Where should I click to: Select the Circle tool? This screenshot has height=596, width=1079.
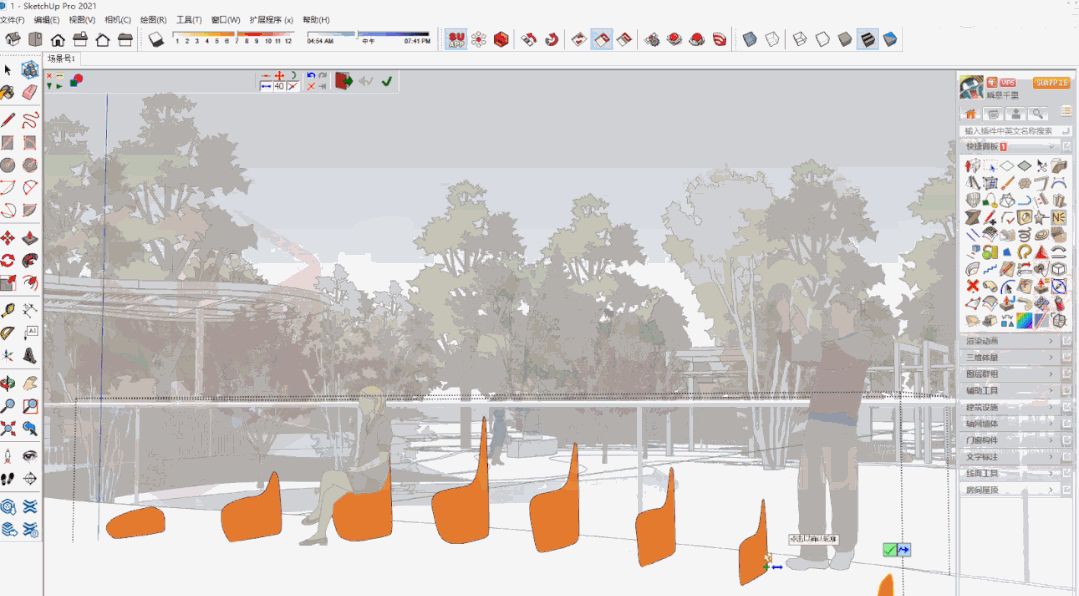(8, 165)
